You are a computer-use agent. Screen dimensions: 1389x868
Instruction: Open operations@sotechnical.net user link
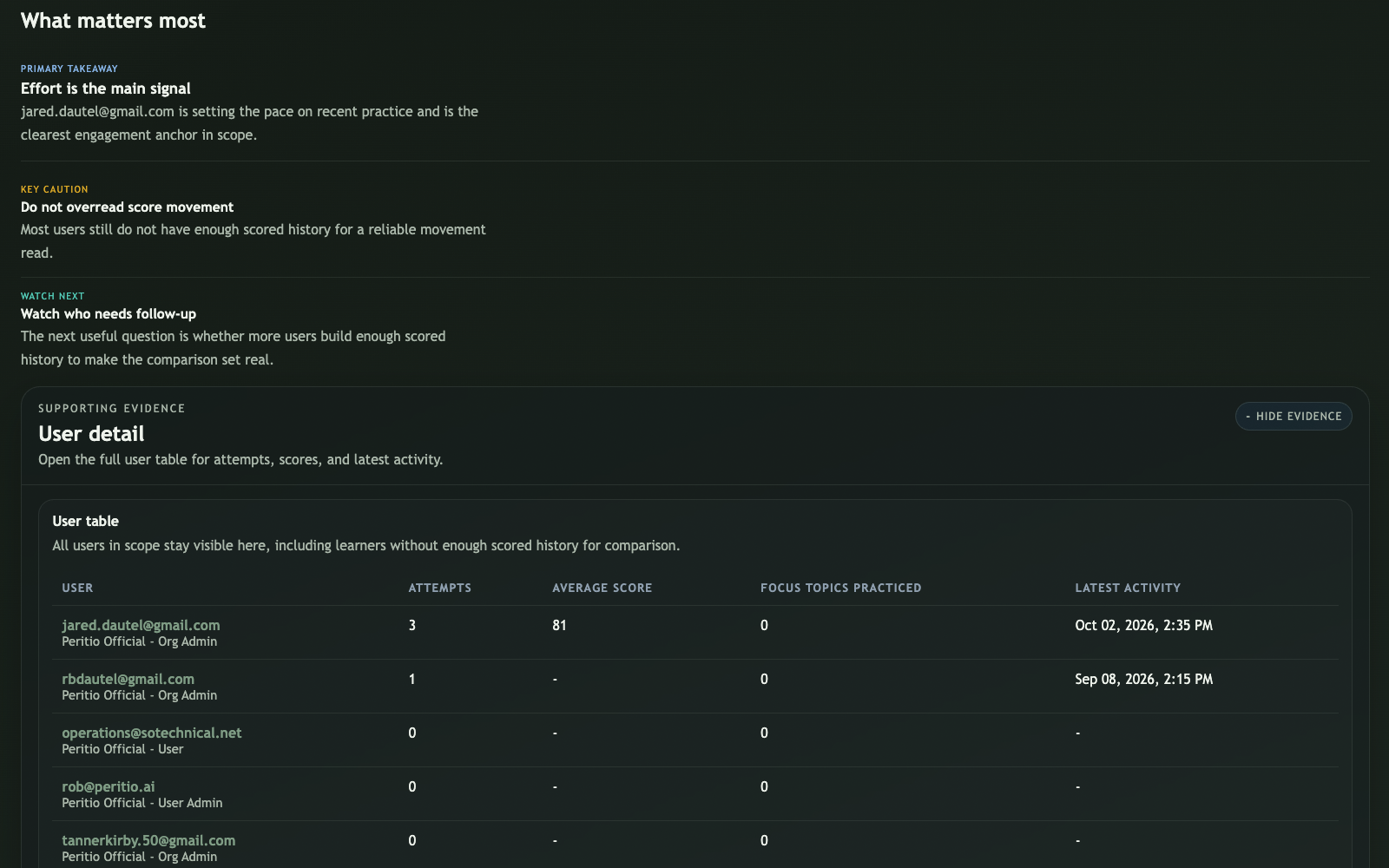tap(151, 733)
